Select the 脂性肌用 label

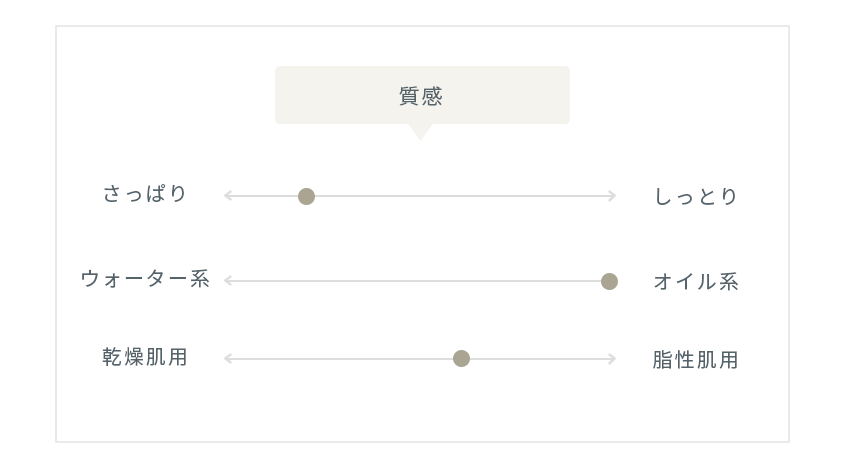[x=695, y=360]
